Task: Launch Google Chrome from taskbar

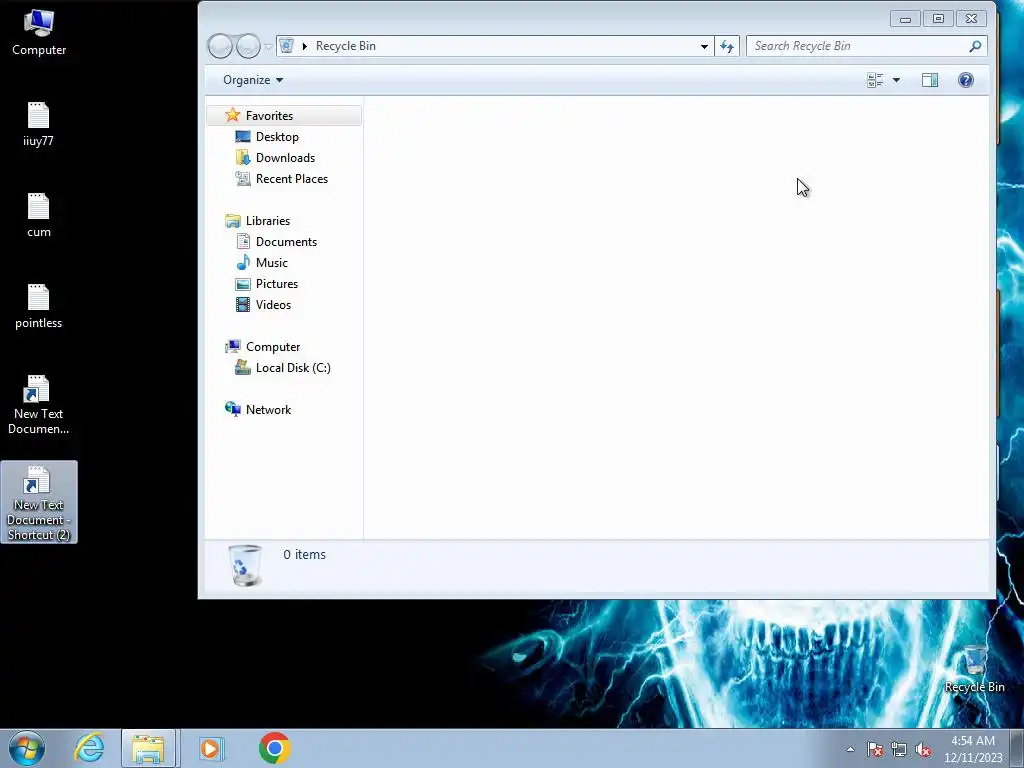Action: tap(274, 748)
